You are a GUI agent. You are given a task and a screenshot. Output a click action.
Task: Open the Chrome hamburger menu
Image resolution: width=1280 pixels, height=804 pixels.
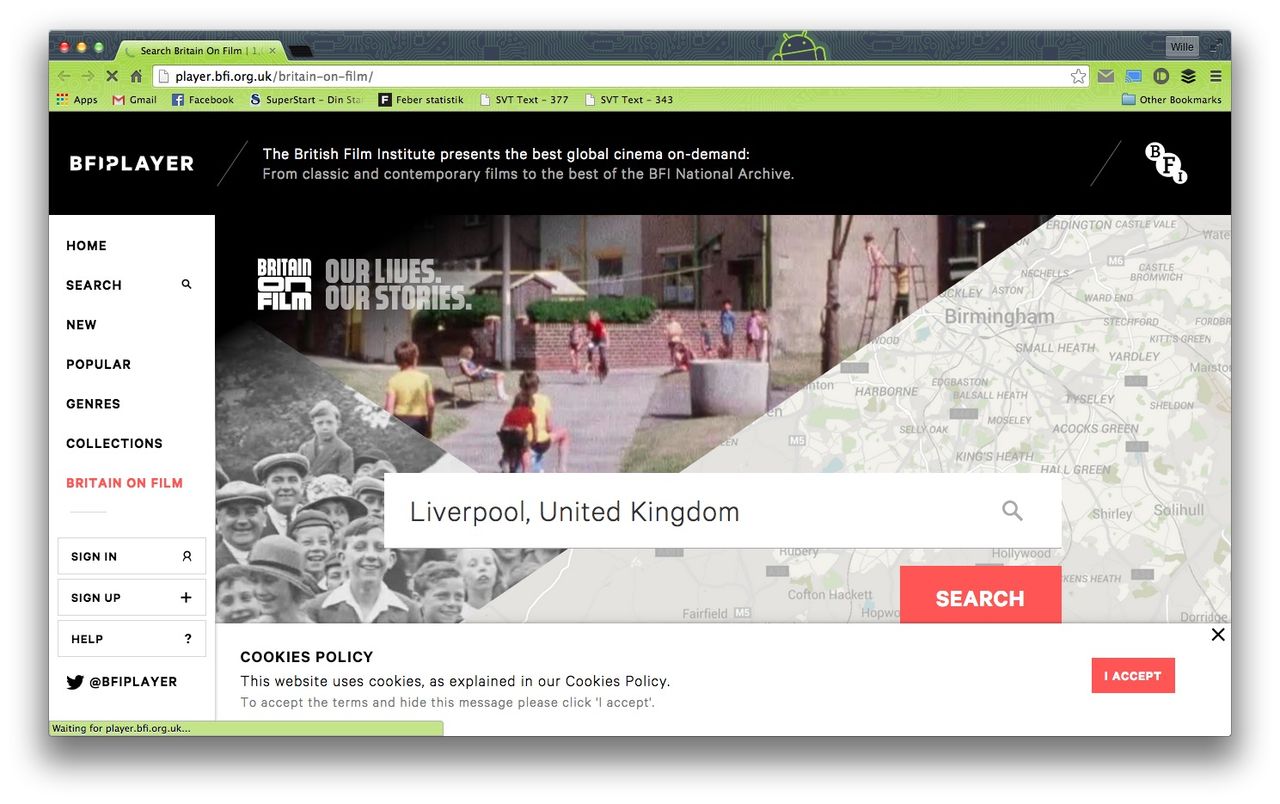pyautogui.click(x=1215, y=76)
